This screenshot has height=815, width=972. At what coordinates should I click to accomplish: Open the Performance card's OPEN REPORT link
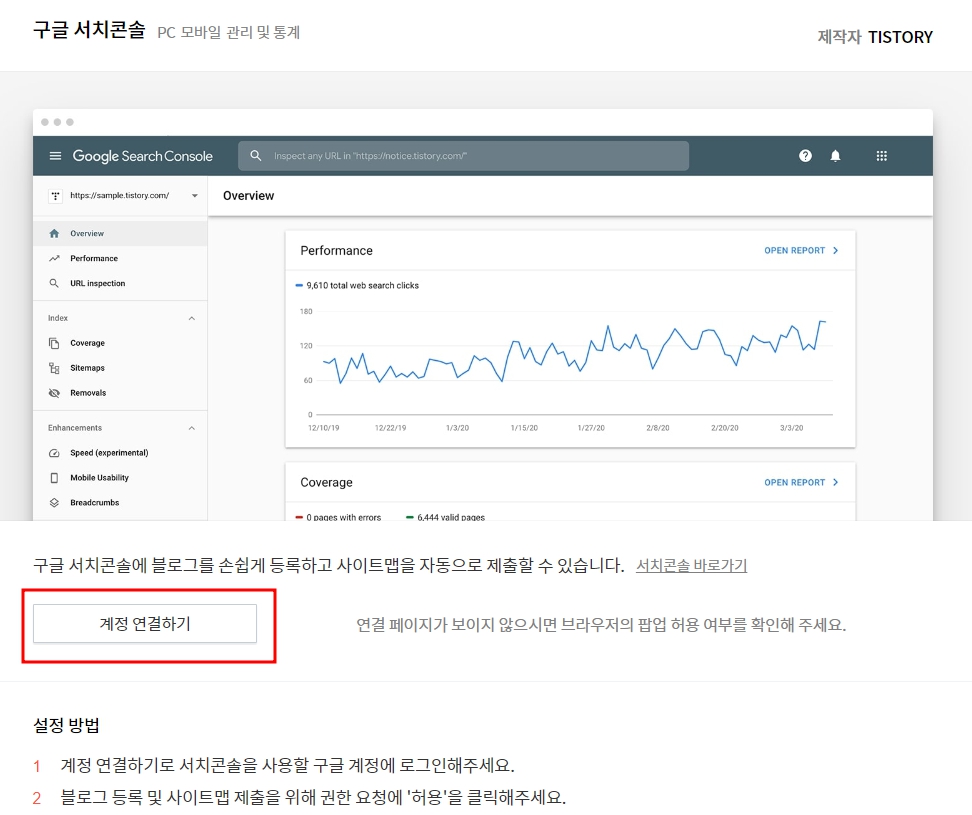click(801, 250)
